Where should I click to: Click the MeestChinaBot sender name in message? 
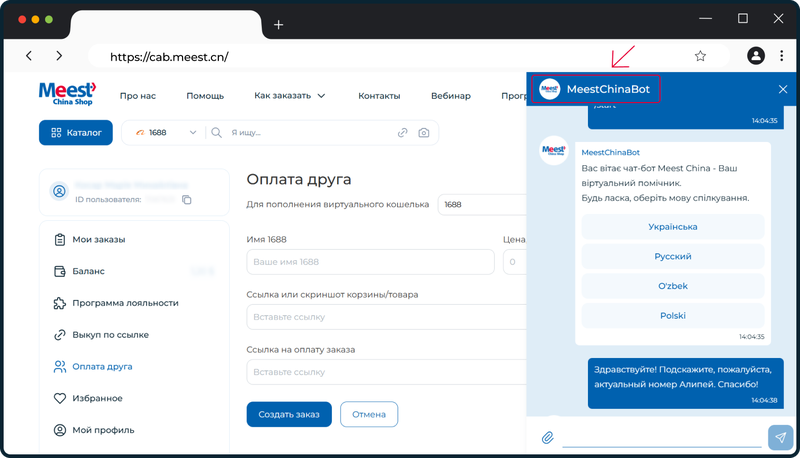pos(610,152)
